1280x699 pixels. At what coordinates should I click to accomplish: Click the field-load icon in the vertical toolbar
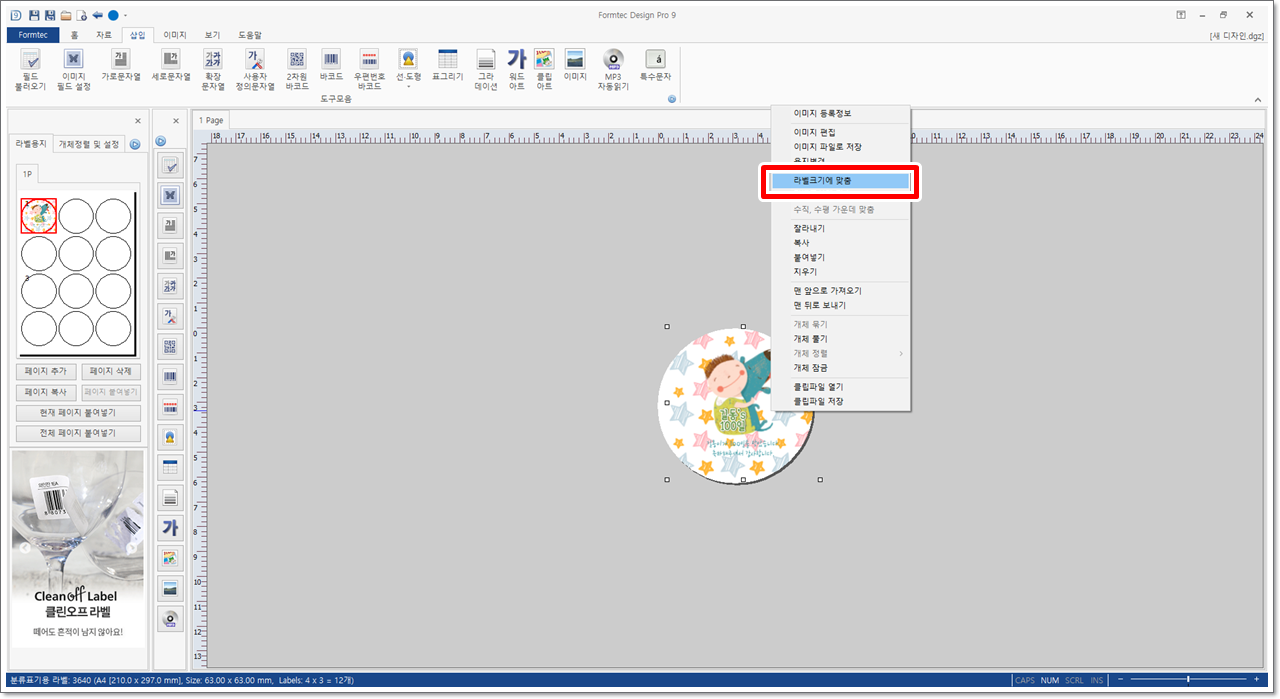(x=170, y=165)
